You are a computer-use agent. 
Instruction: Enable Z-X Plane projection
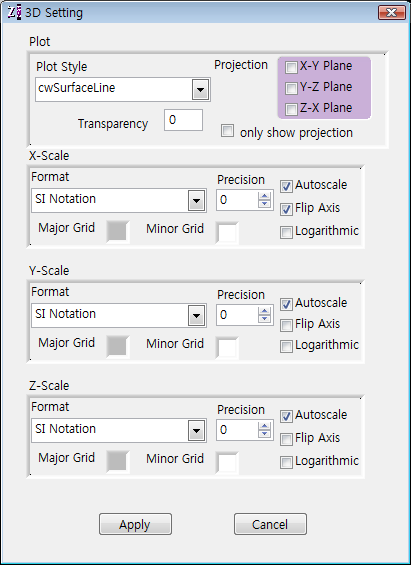click(291, 109)
